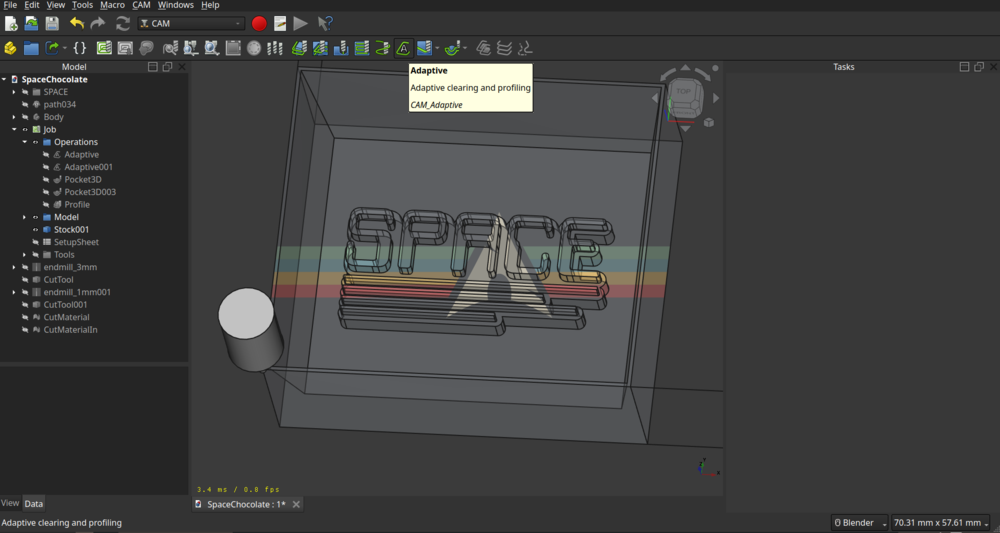Viewport: 1000px width, 533px height.
Task: Open the Macro menu
Action: point(112,5)
